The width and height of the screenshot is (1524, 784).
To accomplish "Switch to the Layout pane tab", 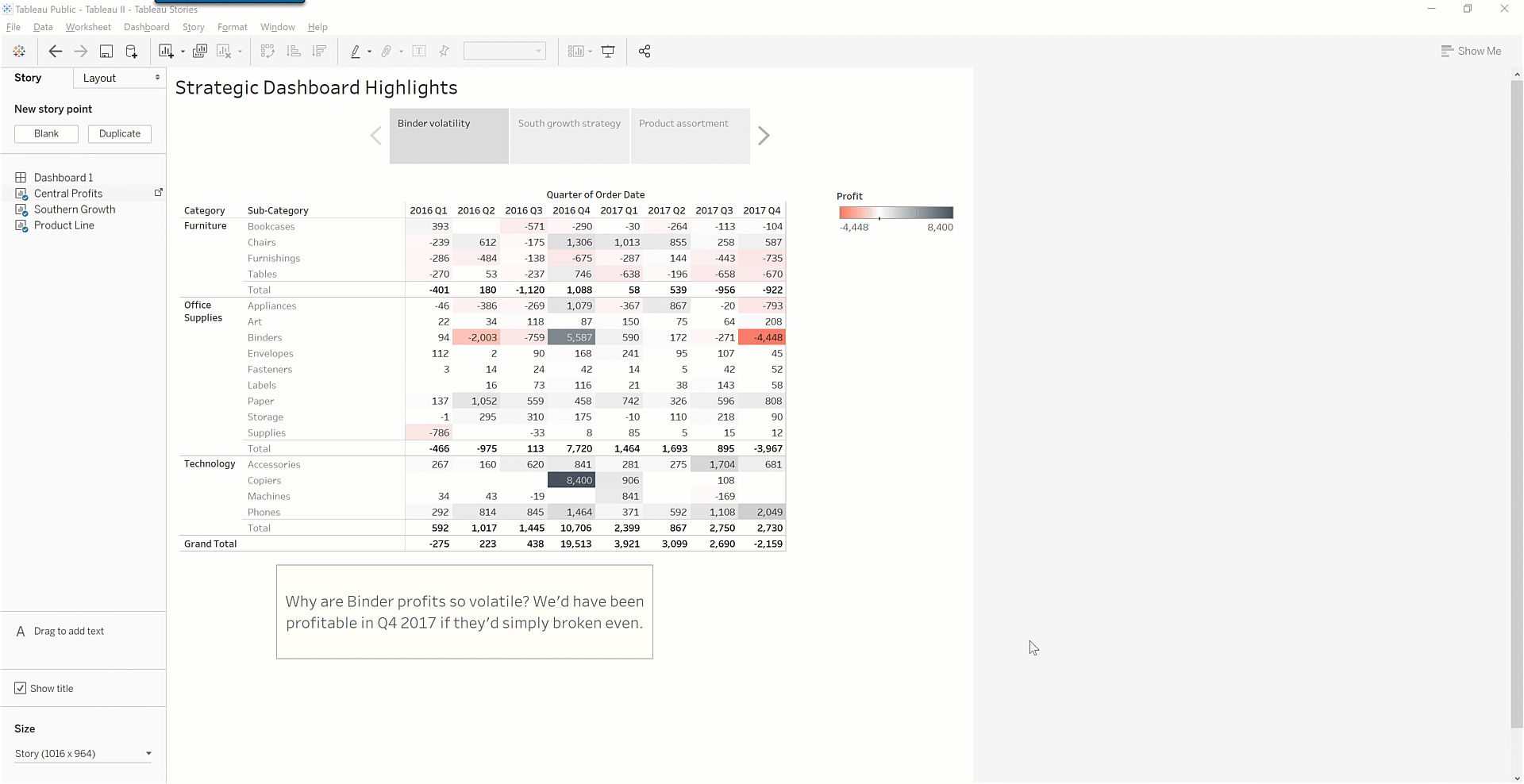I will 119,78.
